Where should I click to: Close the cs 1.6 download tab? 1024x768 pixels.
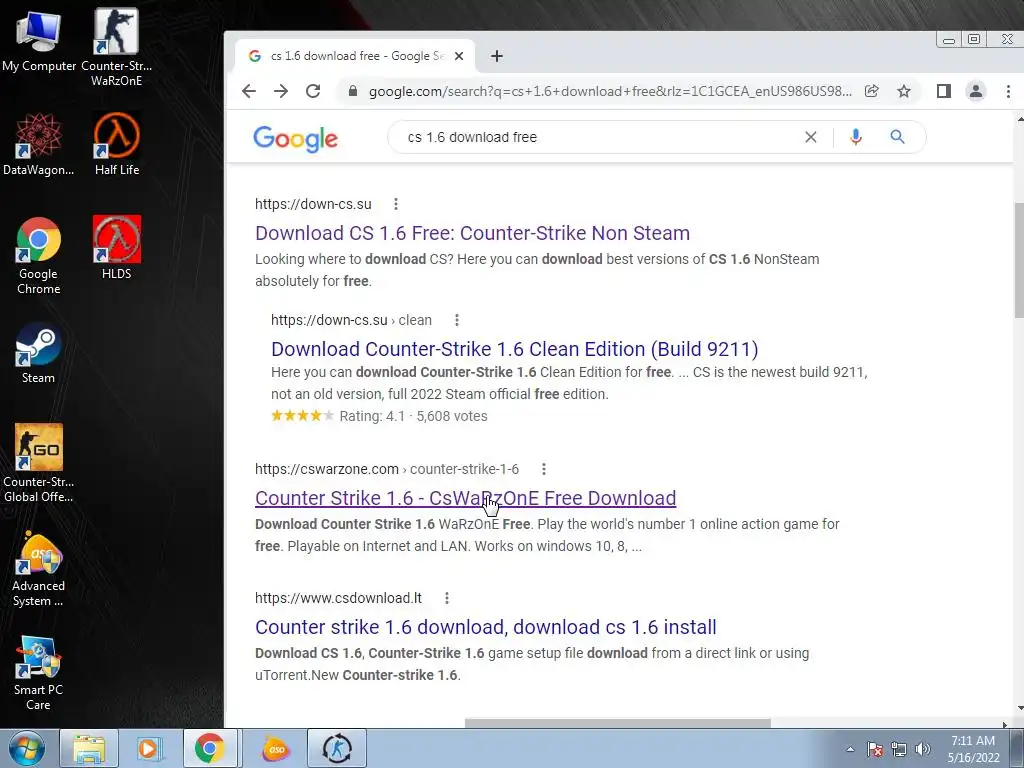point(459,56)
